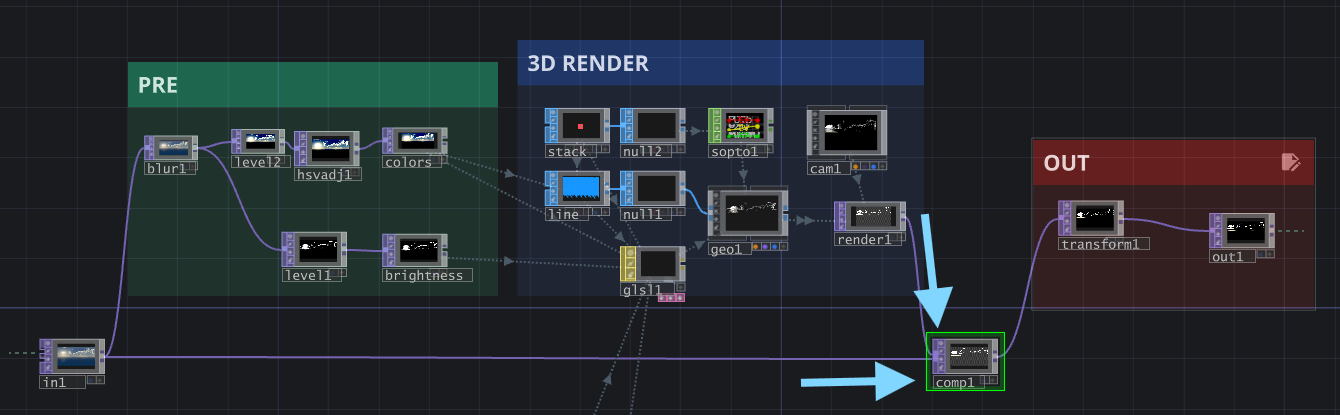Click the purple flag column on render1
The height and width of the screenshot is (415, 1340).
[841, 216]
